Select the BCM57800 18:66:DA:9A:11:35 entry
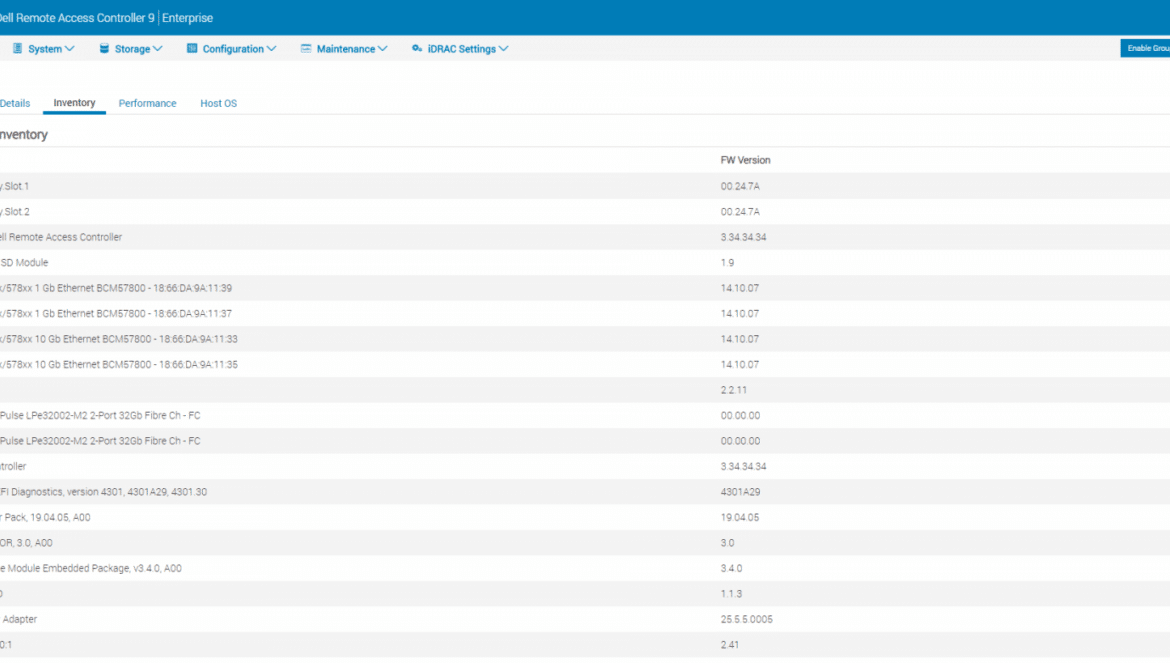The width and height of the screenshot is (1170, 663). [x=119, y=365]
